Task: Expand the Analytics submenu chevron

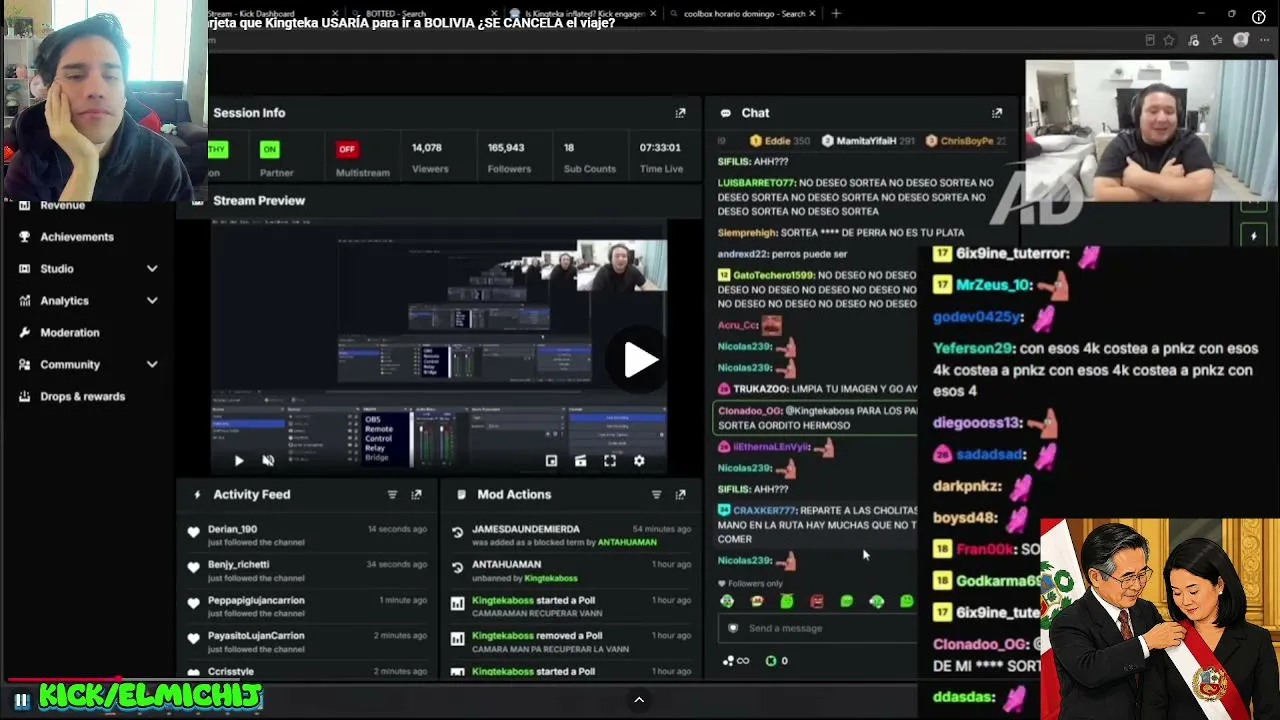Action: pos(152,301)
